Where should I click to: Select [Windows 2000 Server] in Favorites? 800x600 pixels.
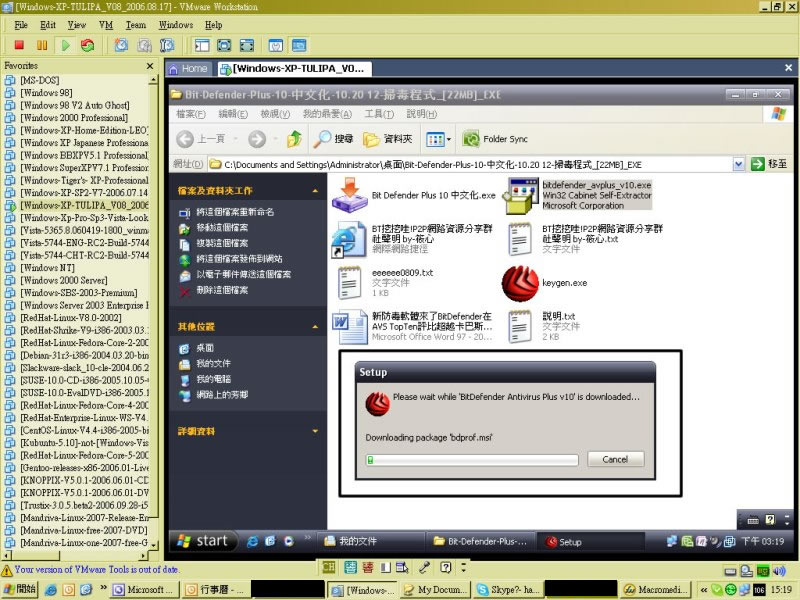64,280
